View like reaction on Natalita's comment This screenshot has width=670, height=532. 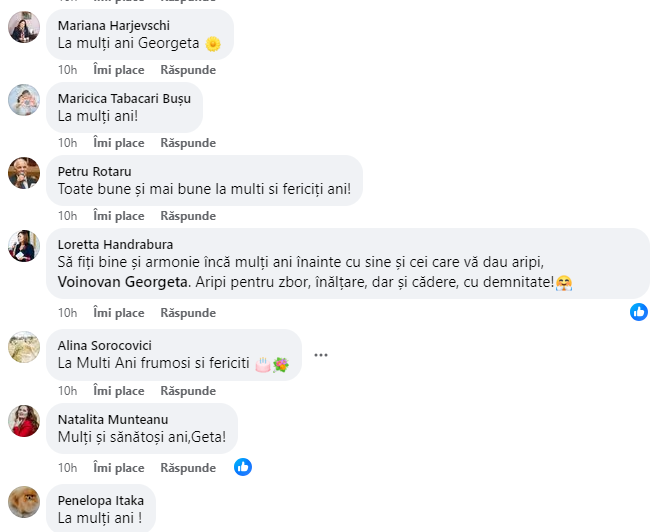243,467
